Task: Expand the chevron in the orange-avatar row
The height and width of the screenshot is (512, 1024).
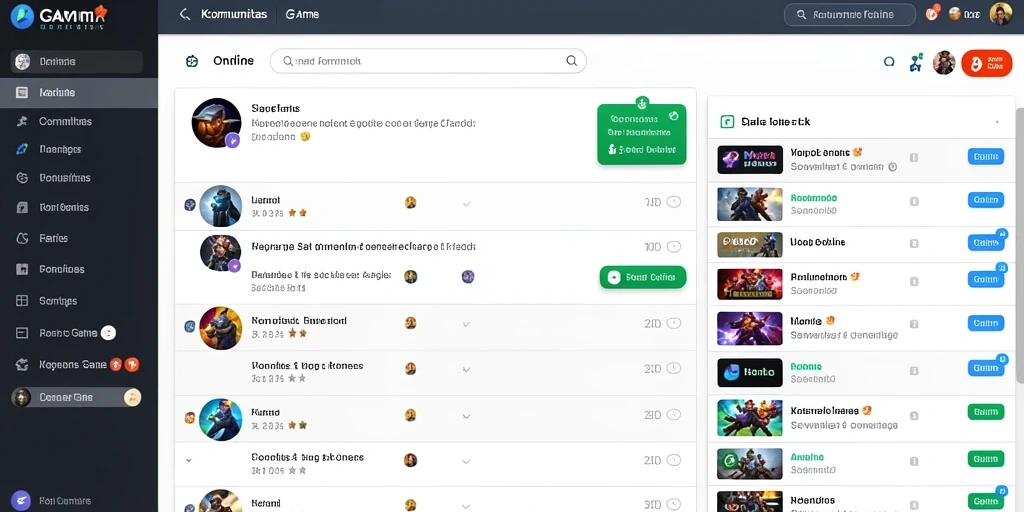Action: (x=466, y=323)
